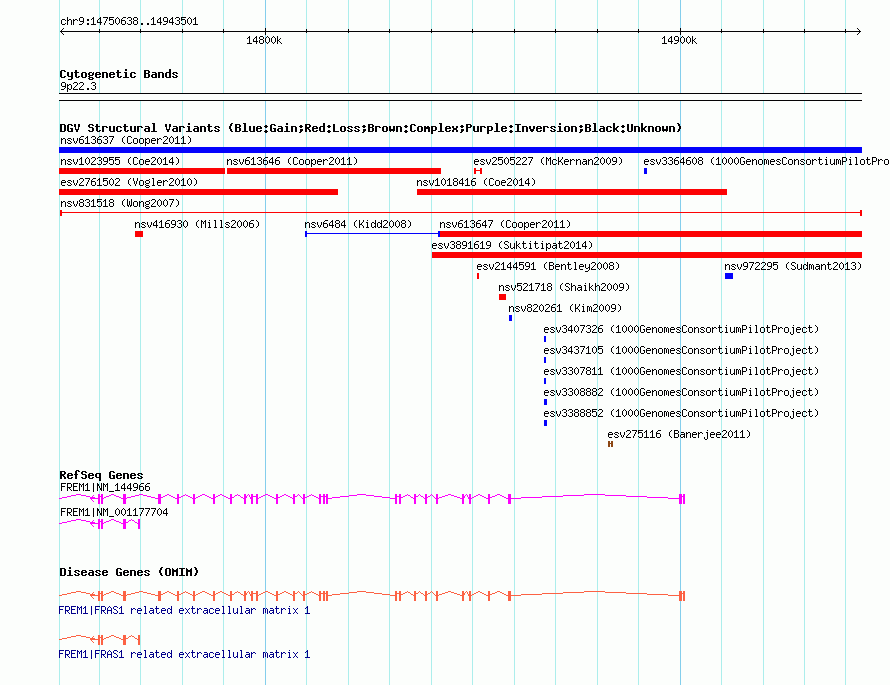The width and height of the screenshot is (890, 685).
Task: Click the red nsv613647 loss bar
Action: click(x=650, y=234)
